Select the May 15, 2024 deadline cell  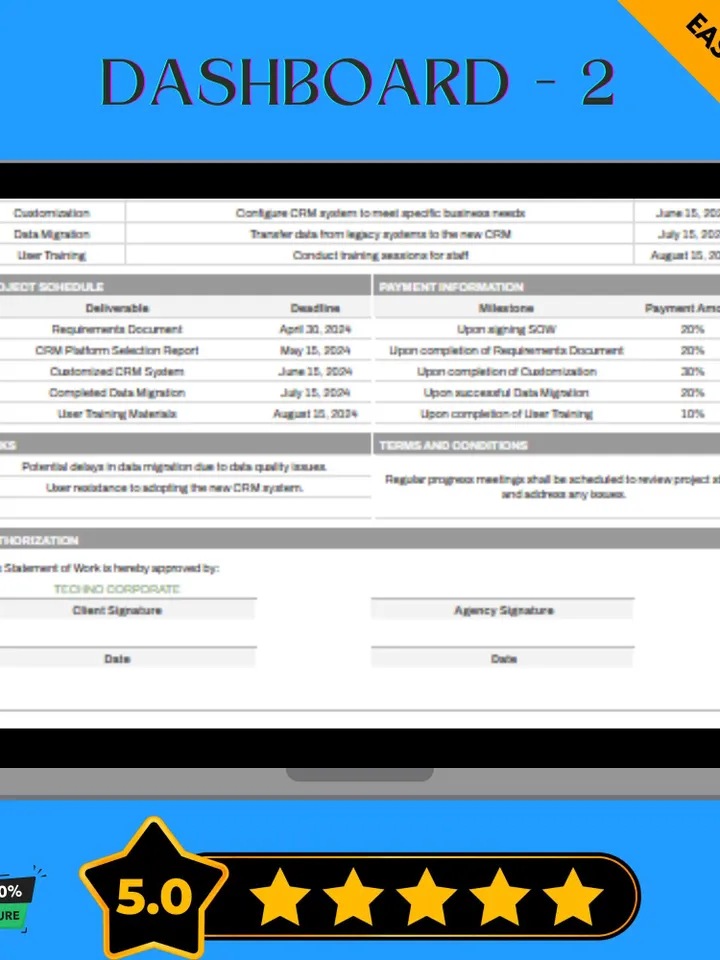315,350
